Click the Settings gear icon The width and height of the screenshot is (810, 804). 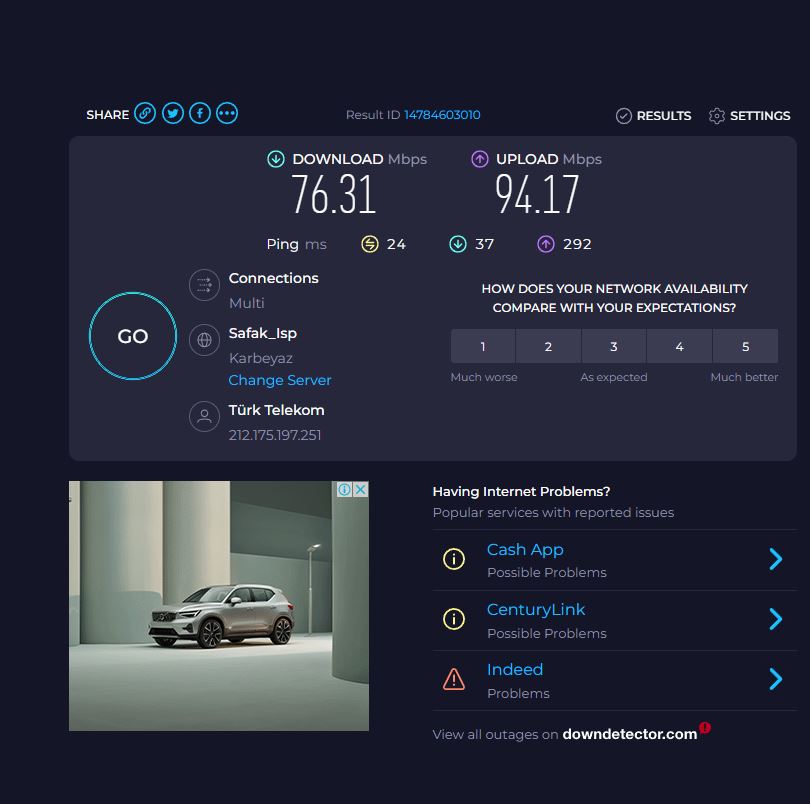tap(716, 116)
